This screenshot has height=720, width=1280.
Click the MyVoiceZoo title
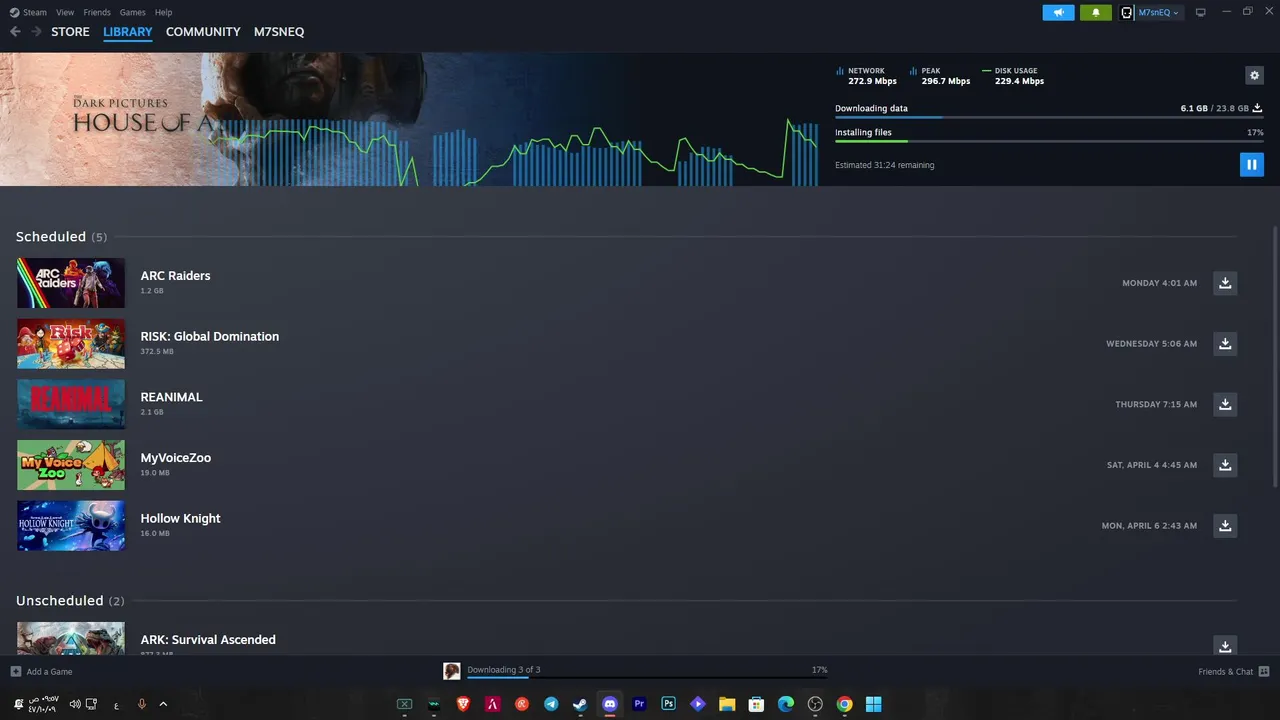point(176,458)
